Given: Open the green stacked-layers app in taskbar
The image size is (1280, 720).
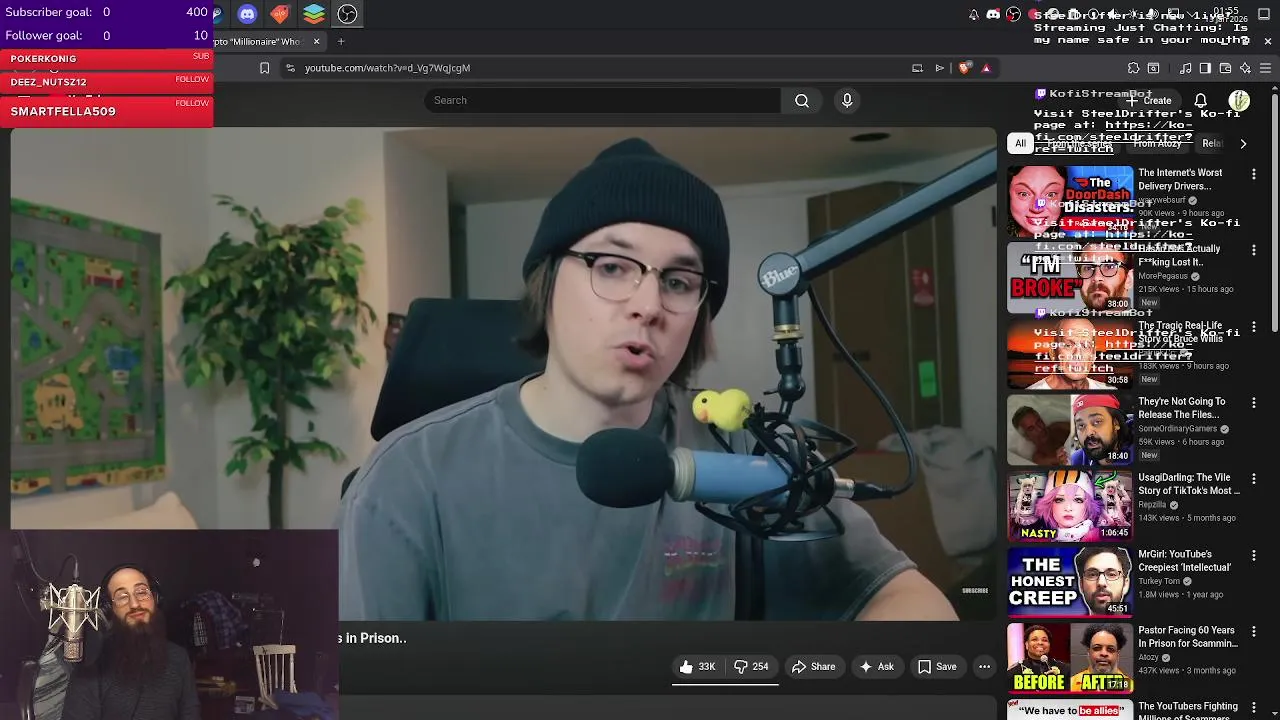Looking at the screenshot, I should 314,14.
